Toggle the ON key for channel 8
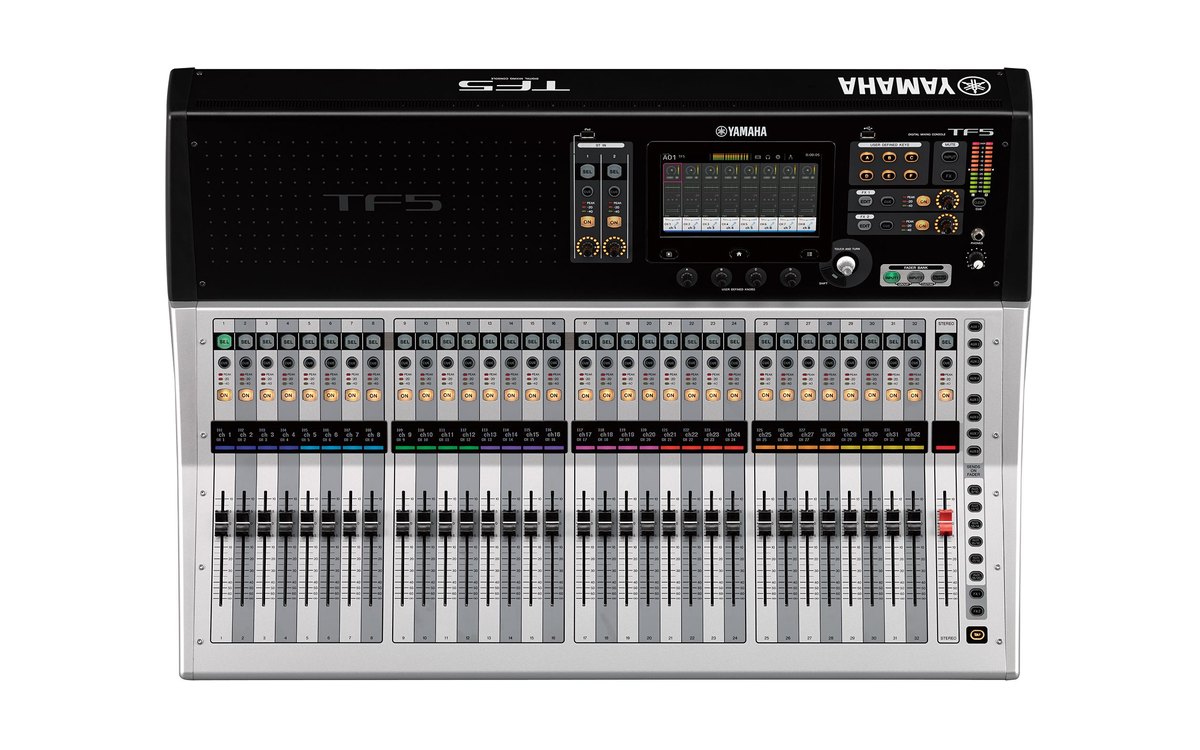The image size is (1200, 750). click(x=373, y=396)
